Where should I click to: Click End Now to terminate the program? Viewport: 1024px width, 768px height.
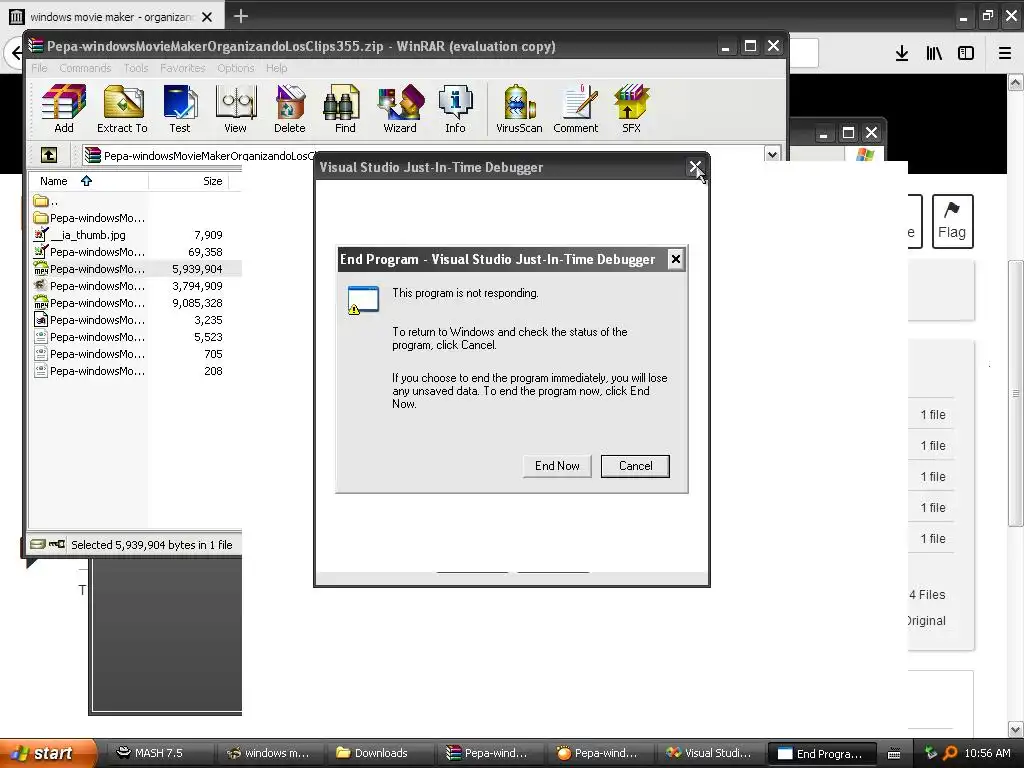coord(557,466)
